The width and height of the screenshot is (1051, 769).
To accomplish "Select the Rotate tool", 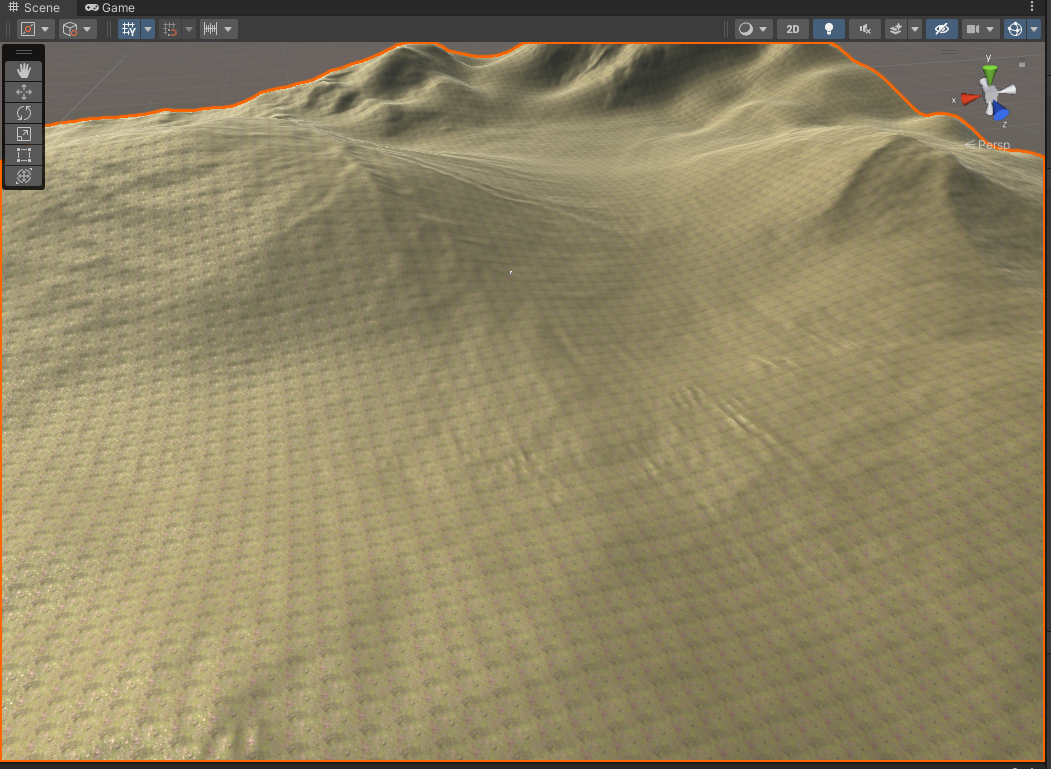I will click(x=24, y=112).
